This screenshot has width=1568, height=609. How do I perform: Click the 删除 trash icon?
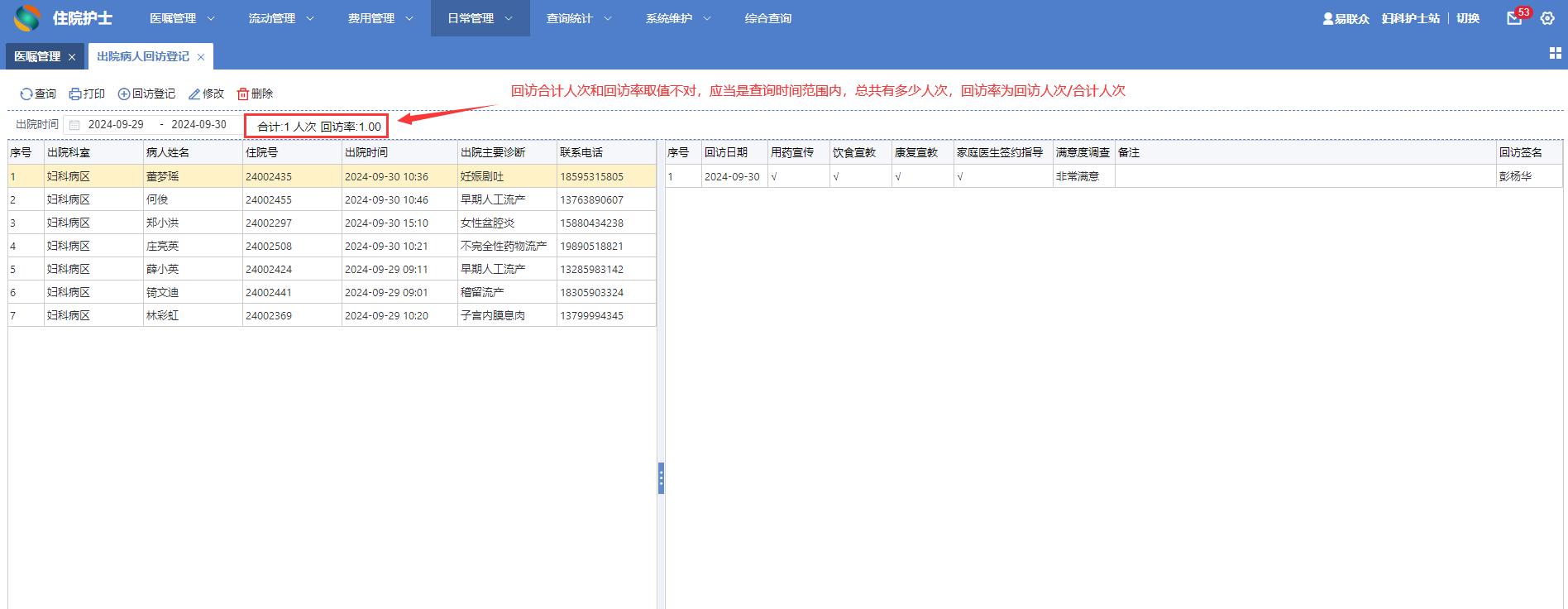pyautogui.click(x=243, y=94)
